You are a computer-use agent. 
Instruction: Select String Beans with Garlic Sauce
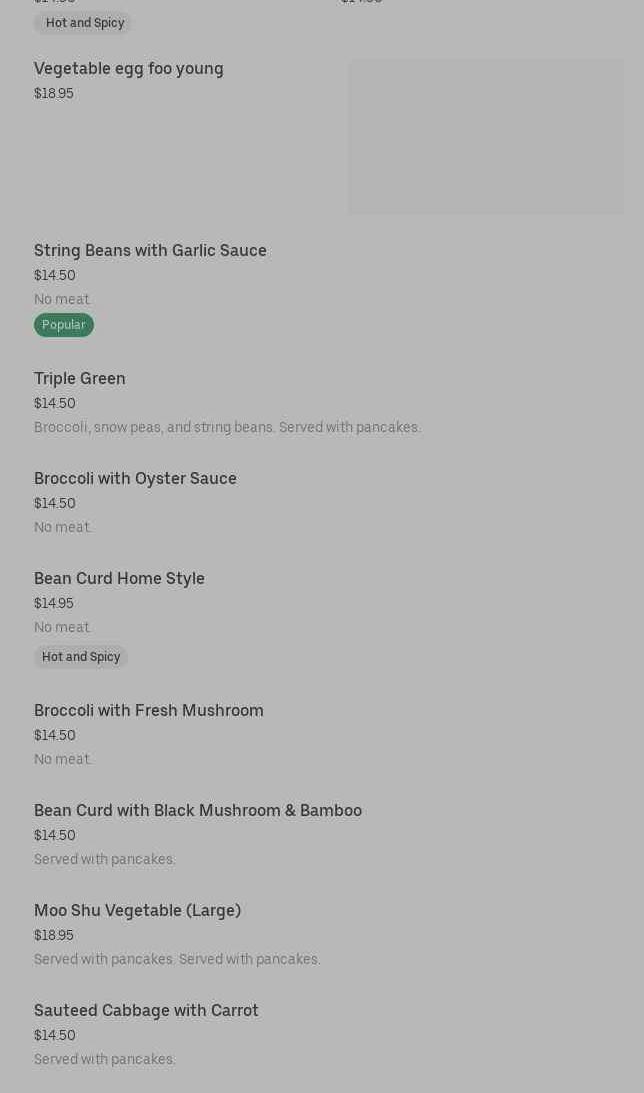(150, 250)
